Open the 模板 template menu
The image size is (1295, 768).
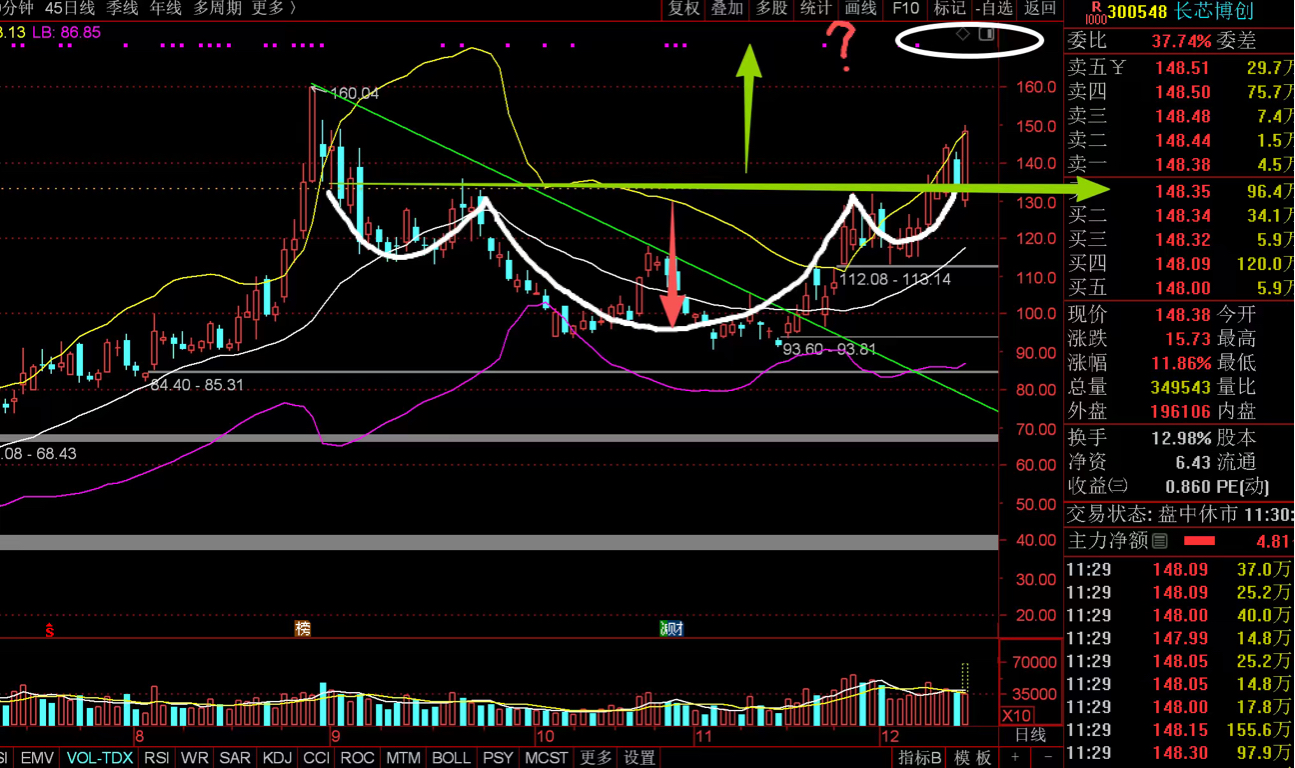click(x=973, y=758)
